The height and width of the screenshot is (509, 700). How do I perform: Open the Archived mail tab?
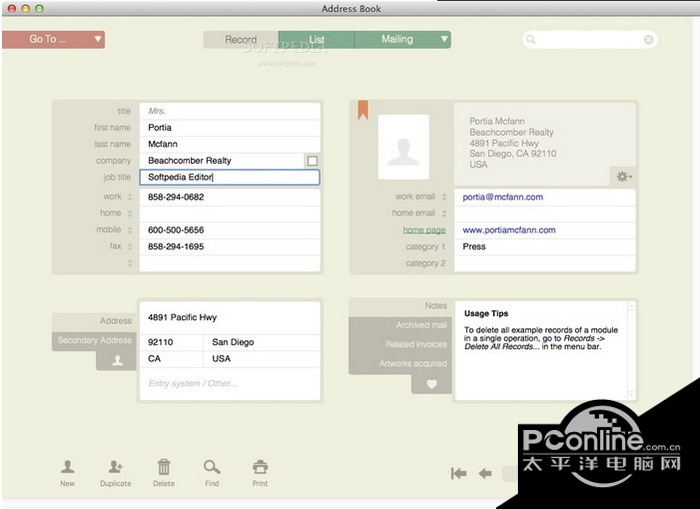pos(401,325)
